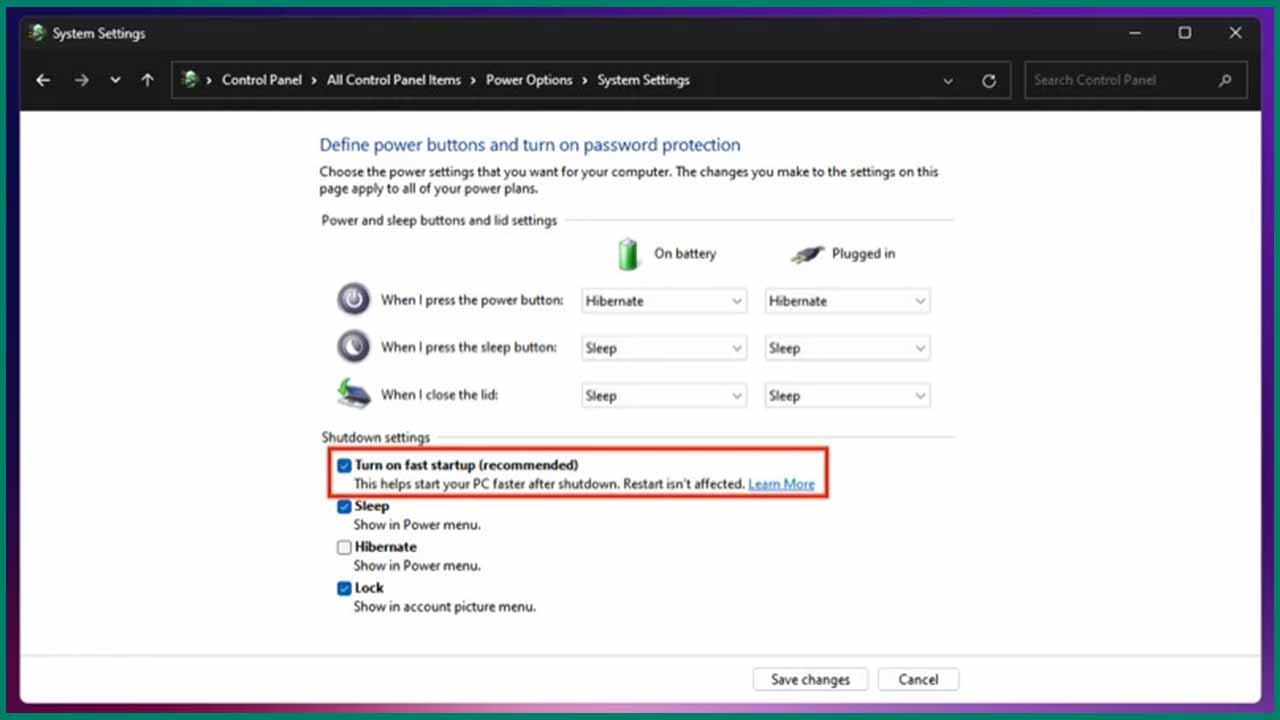Click the search magnifier icon
Image resolution: width=1280 pixels, height=720 pixels.
click(1225, 80)
